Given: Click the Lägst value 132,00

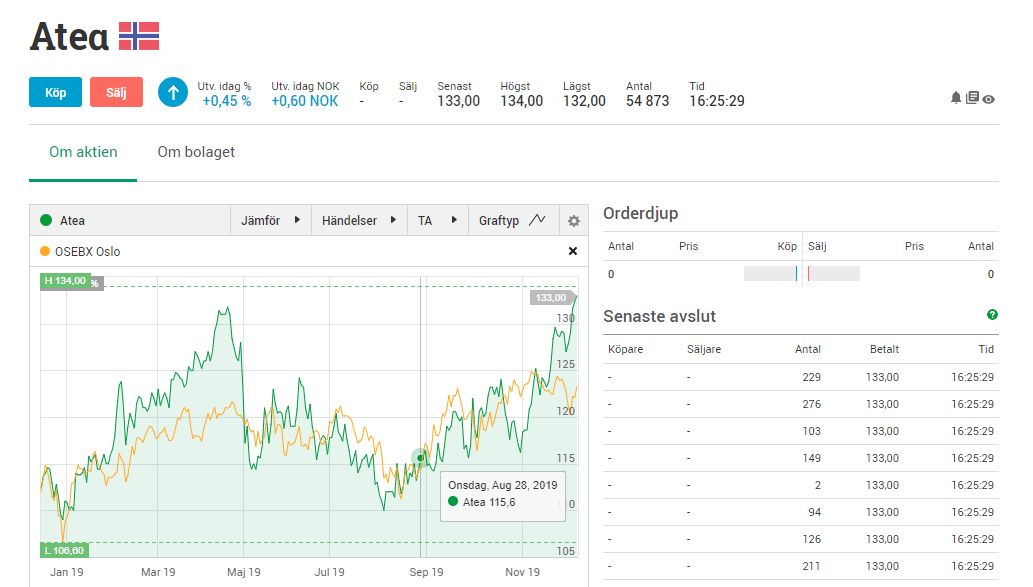Looking at the screenshot, I should click(584, 101).
